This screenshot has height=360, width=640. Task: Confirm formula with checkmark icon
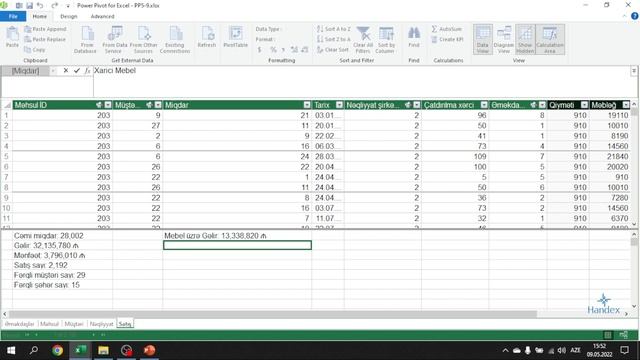pyautogui.click(x=77, y=71)
